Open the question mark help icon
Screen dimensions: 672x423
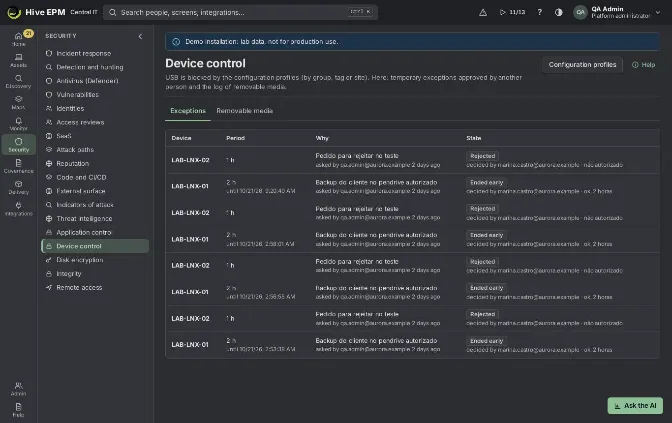click(540, 12)
